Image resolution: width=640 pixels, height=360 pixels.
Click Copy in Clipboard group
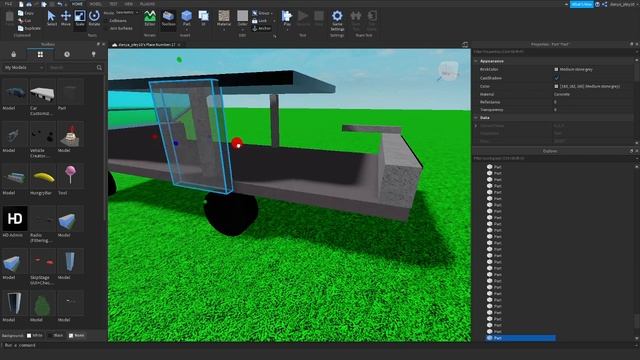point(26,13)
